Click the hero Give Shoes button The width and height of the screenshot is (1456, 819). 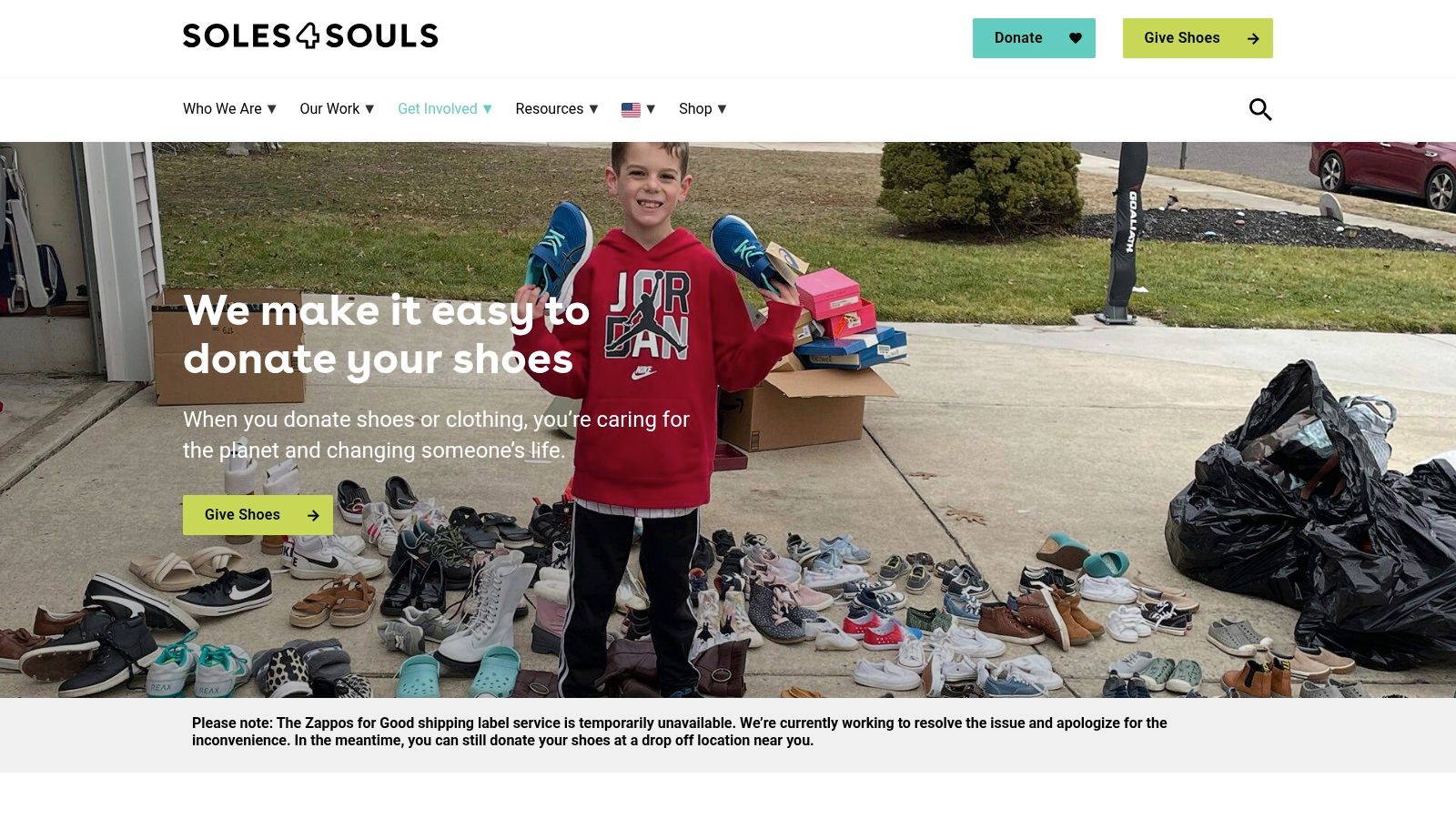coord(258,515)
